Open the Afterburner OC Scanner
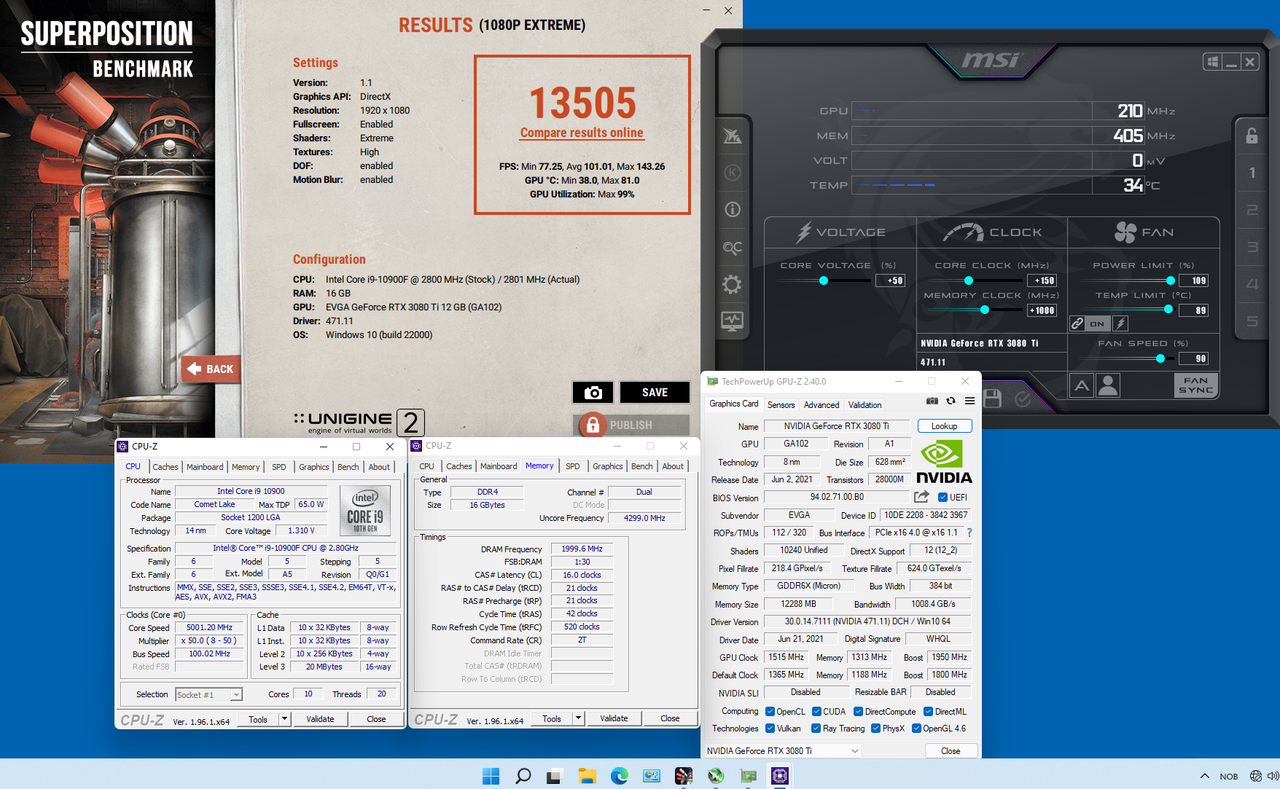Image resolution: width=1280 pixels, height=789 pixels. click(732, 247)
